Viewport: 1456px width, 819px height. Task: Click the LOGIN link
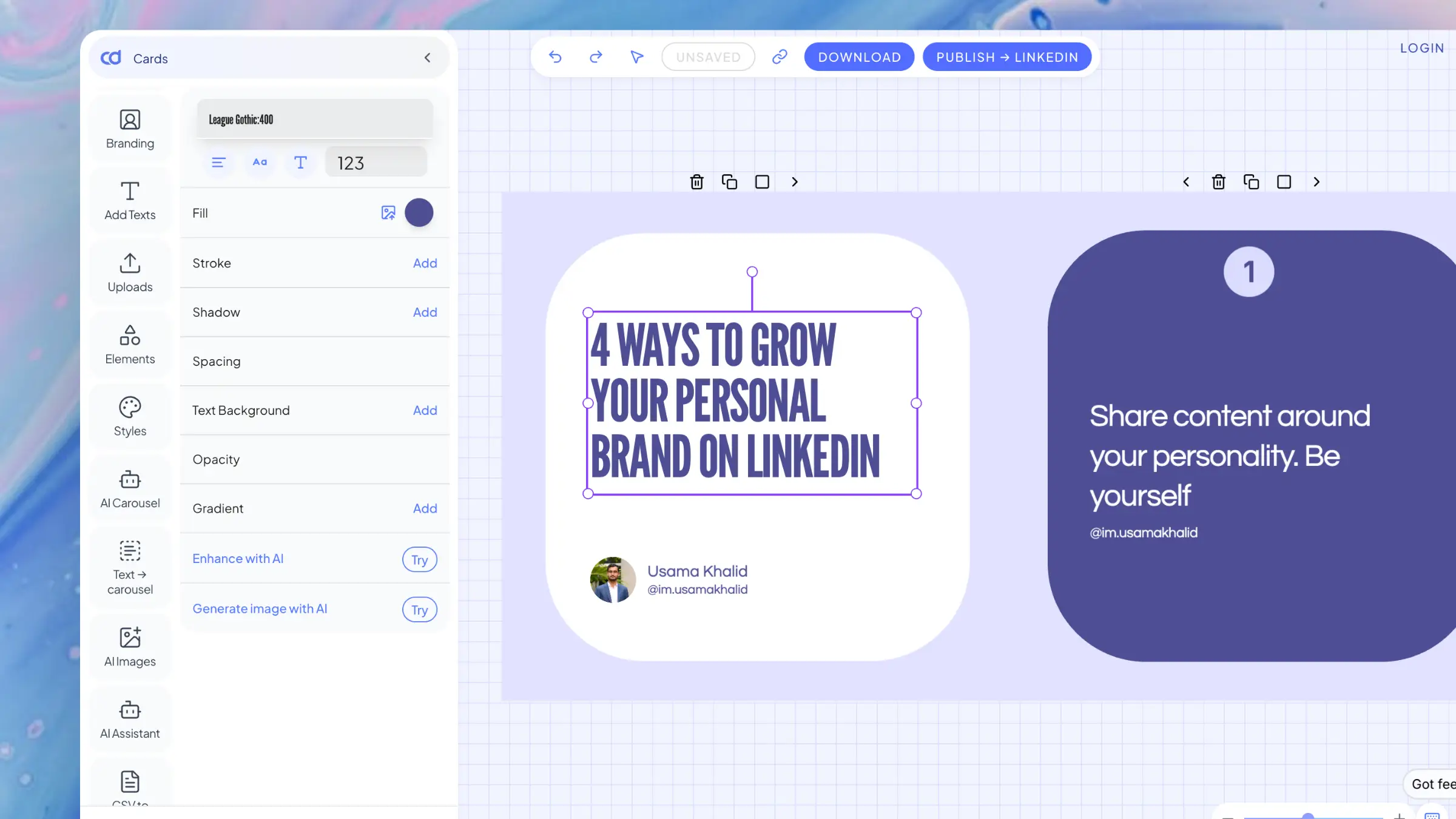click(x=1422, y=48)
